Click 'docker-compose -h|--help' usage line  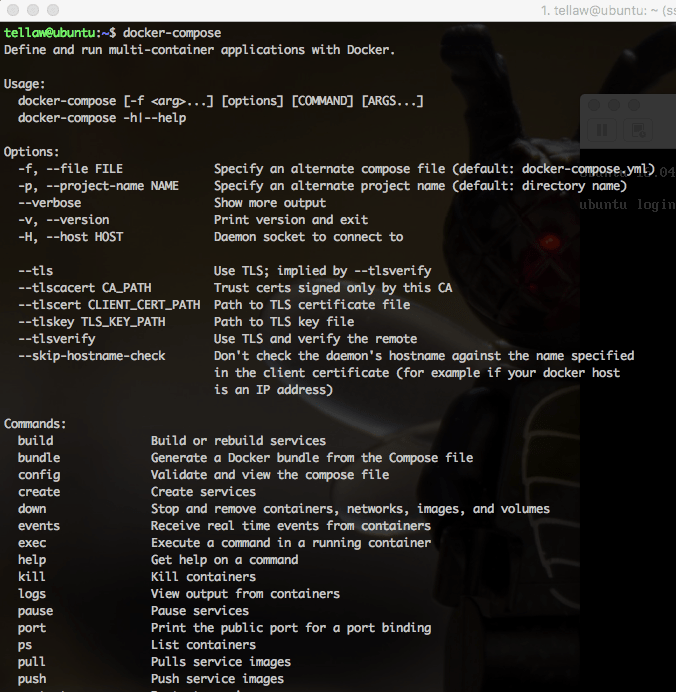tap(102, 118)
